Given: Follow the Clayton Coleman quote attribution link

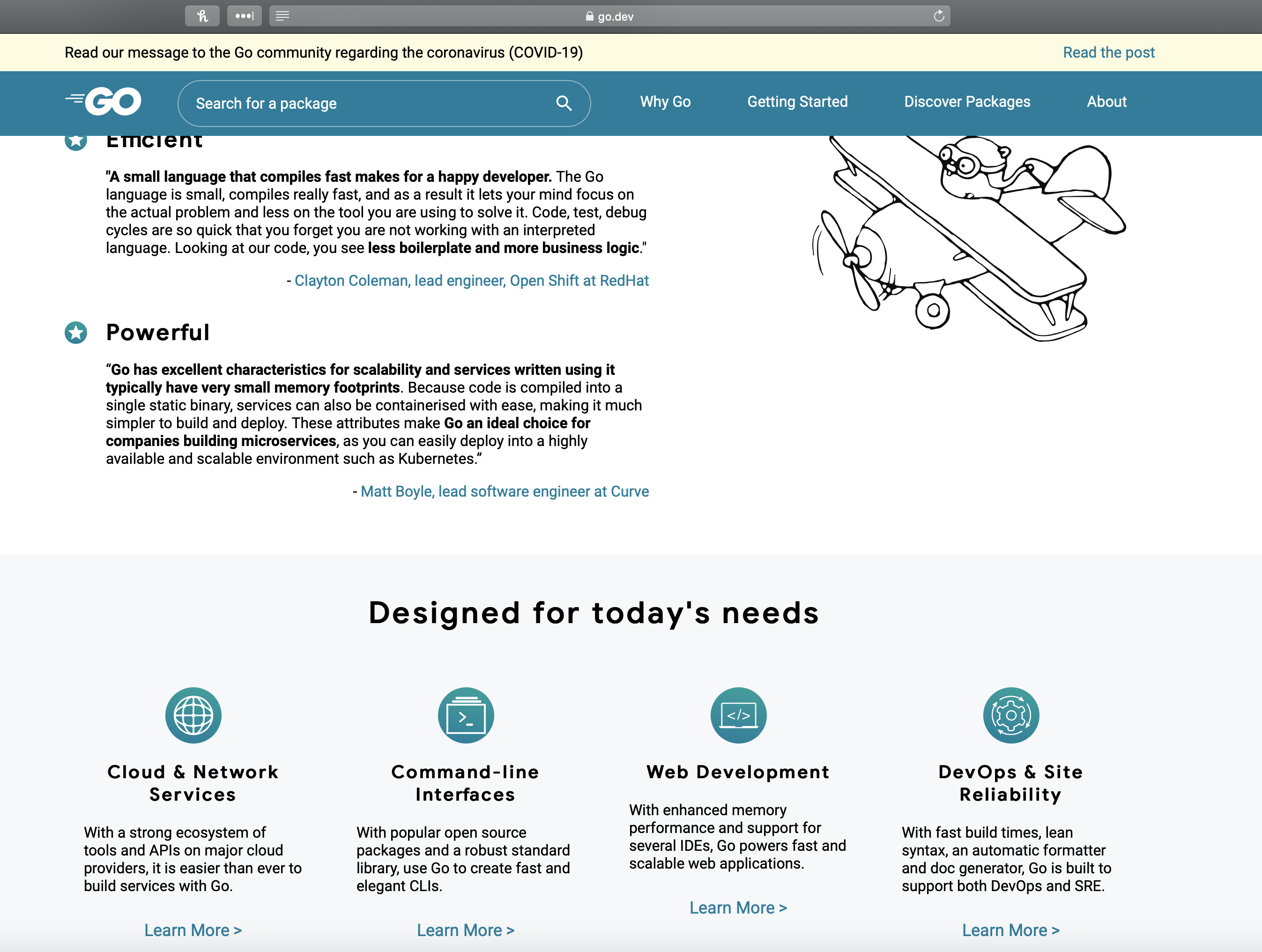Looking at the screenshot, I should coord(472,280).
